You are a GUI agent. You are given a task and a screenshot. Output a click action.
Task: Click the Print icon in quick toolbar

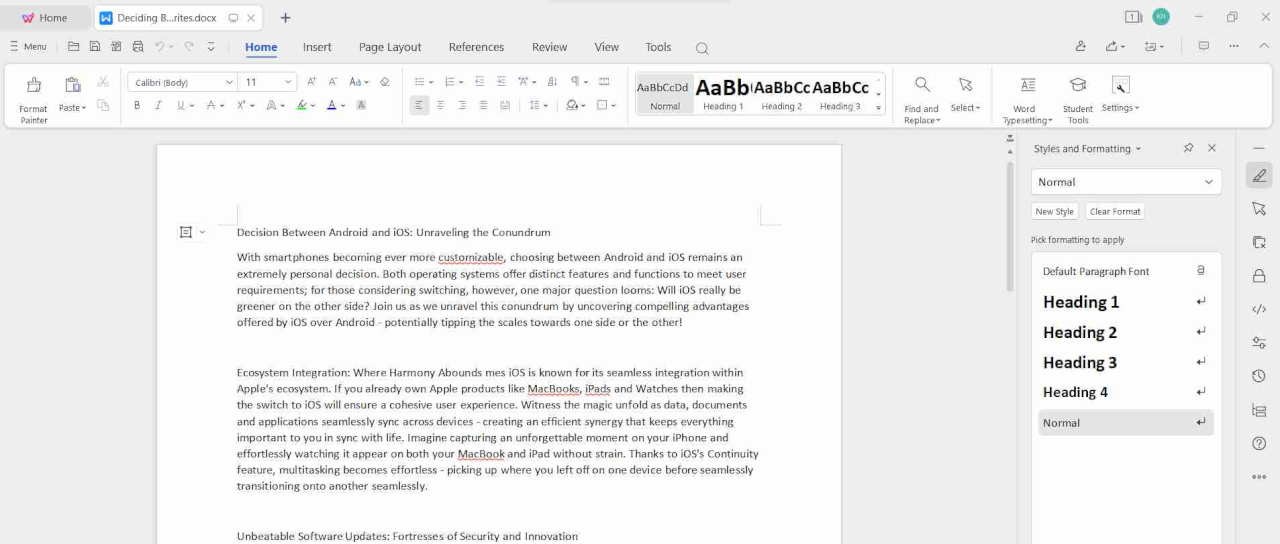138,47
